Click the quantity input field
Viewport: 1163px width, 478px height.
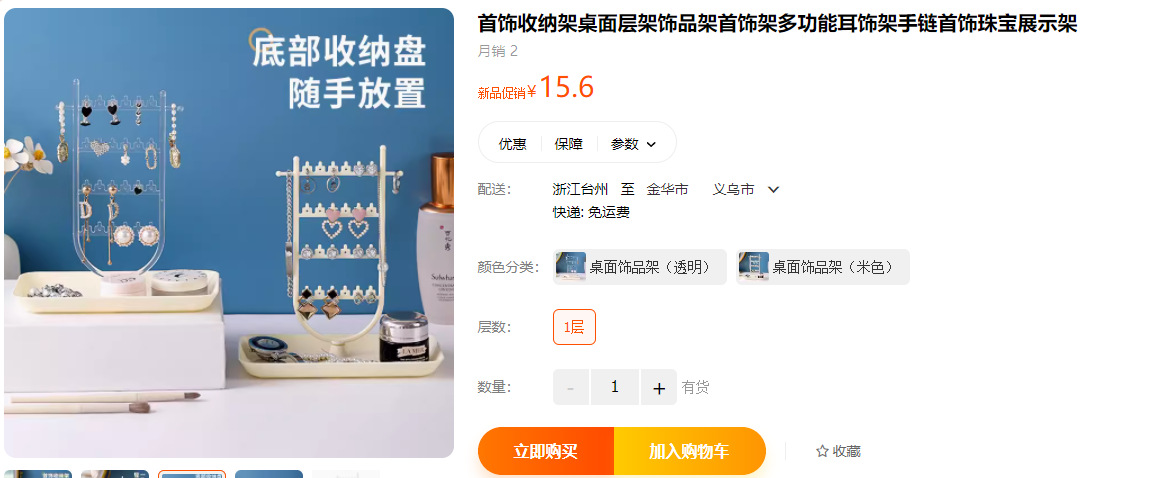615,387
